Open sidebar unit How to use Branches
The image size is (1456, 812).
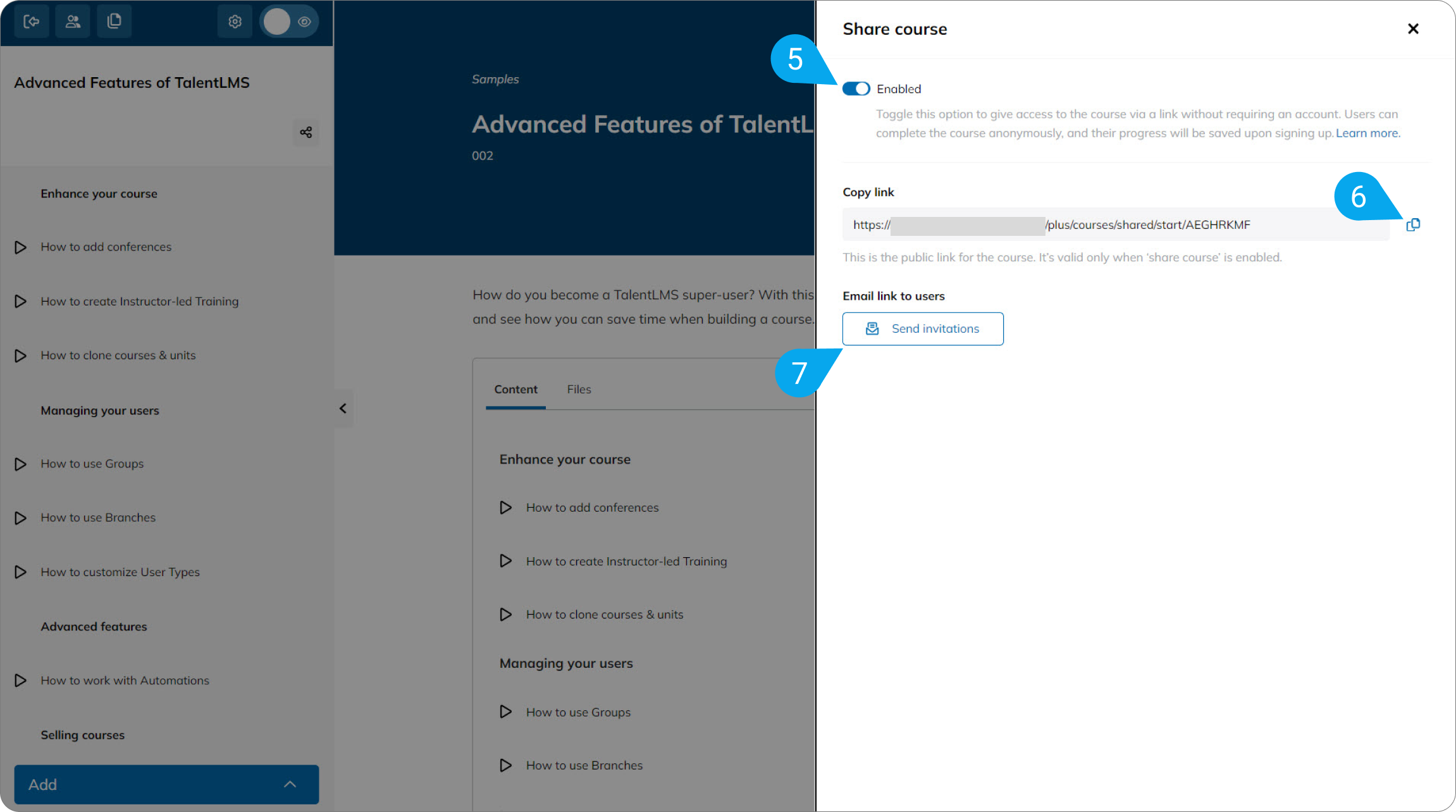[x=97, y=517]
